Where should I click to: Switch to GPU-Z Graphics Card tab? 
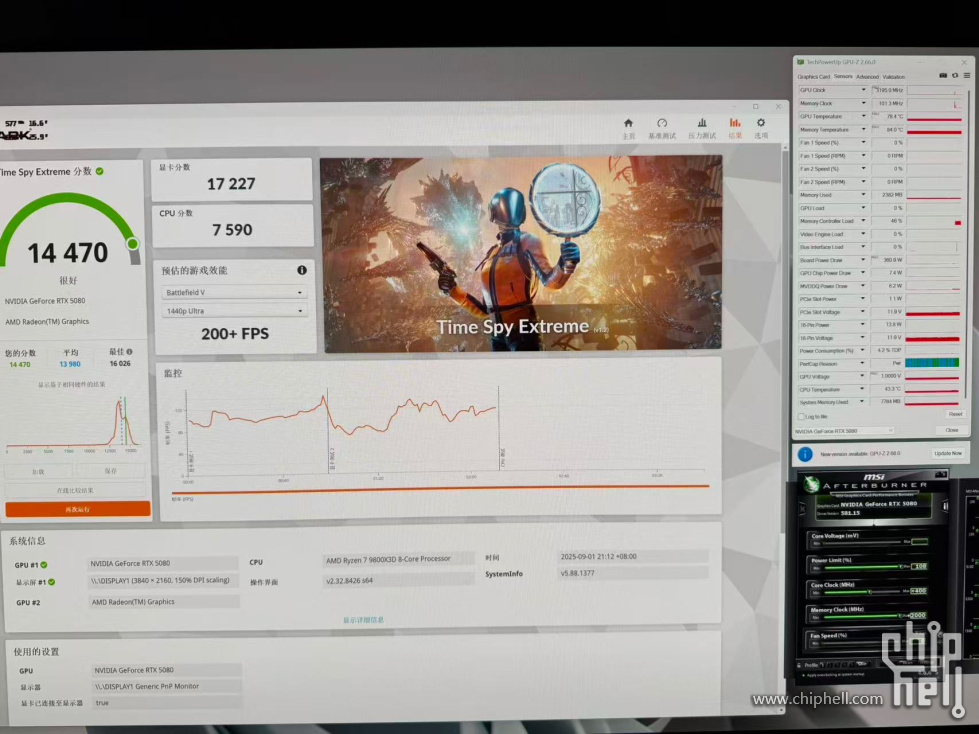pos(814,77)
